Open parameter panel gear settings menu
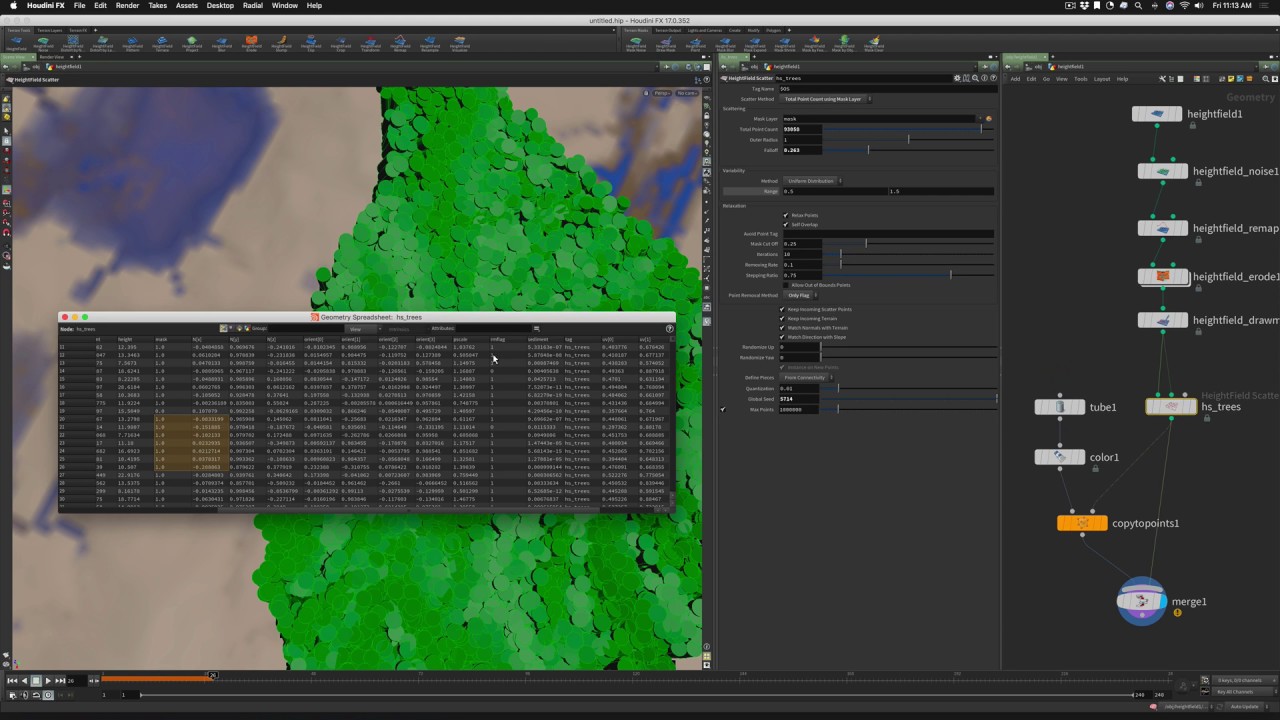Viewport: 1280px width, 720px height. 957,77
